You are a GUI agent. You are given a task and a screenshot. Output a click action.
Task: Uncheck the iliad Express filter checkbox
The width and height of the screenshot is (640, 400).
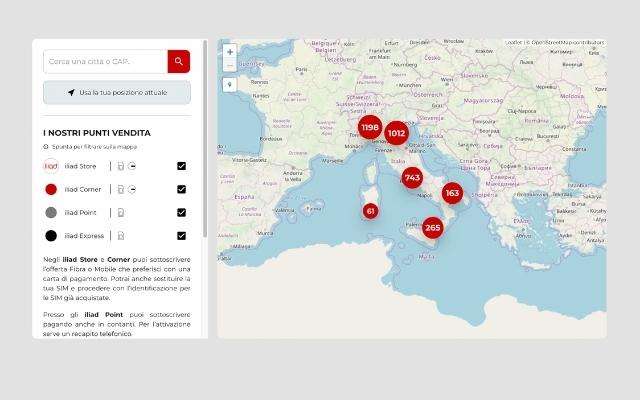tap(182, 236)
